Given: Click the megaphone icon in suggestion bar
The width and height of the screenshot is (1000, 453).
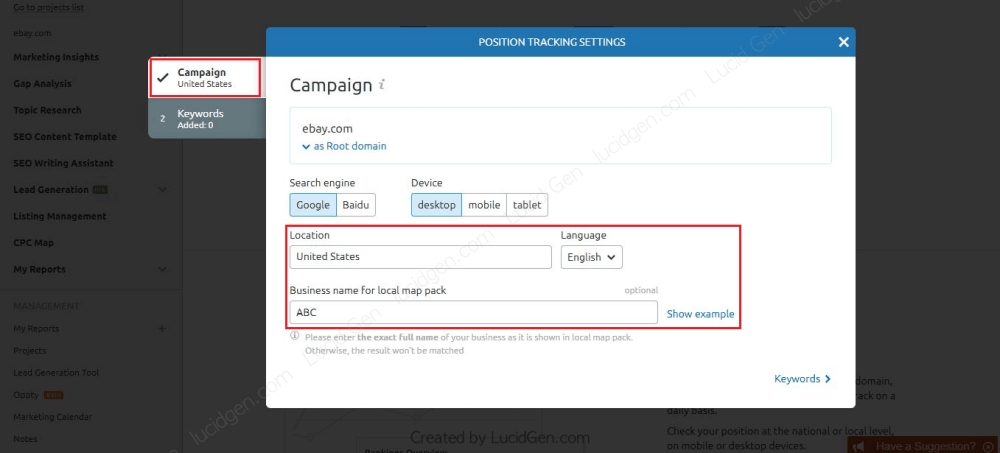Looking at the screenshot, I should pyautogui.click(x=859, y=446).
